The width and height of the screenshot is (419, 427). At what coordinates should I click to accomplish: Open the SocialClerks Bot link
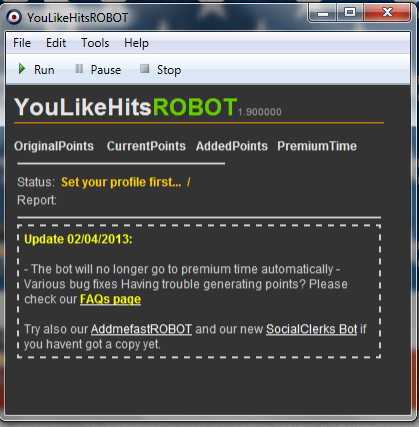[x=312, y=329]
